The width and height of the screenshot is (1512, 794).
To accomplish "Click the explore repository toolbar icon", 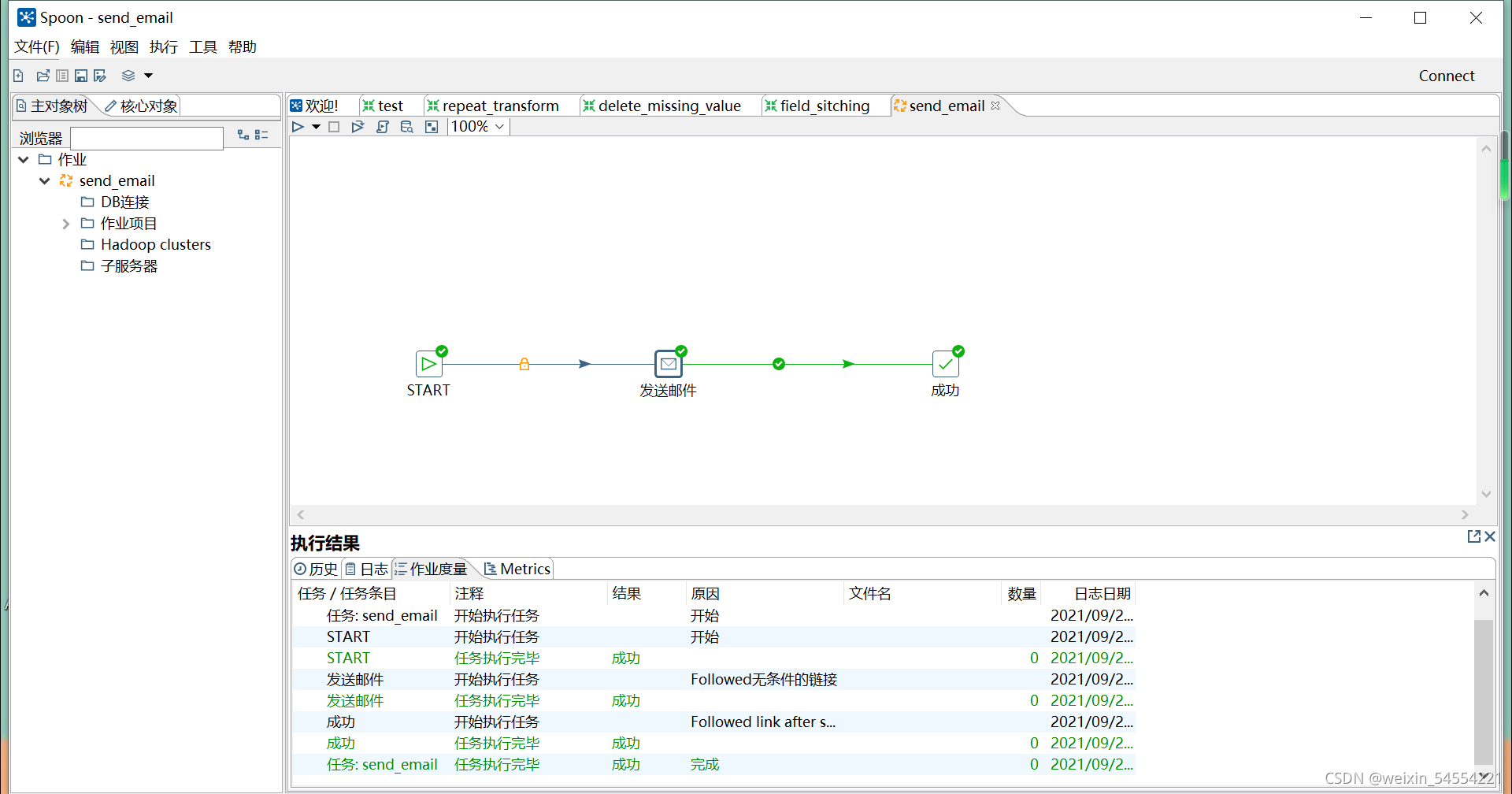I will pos(62,76).
